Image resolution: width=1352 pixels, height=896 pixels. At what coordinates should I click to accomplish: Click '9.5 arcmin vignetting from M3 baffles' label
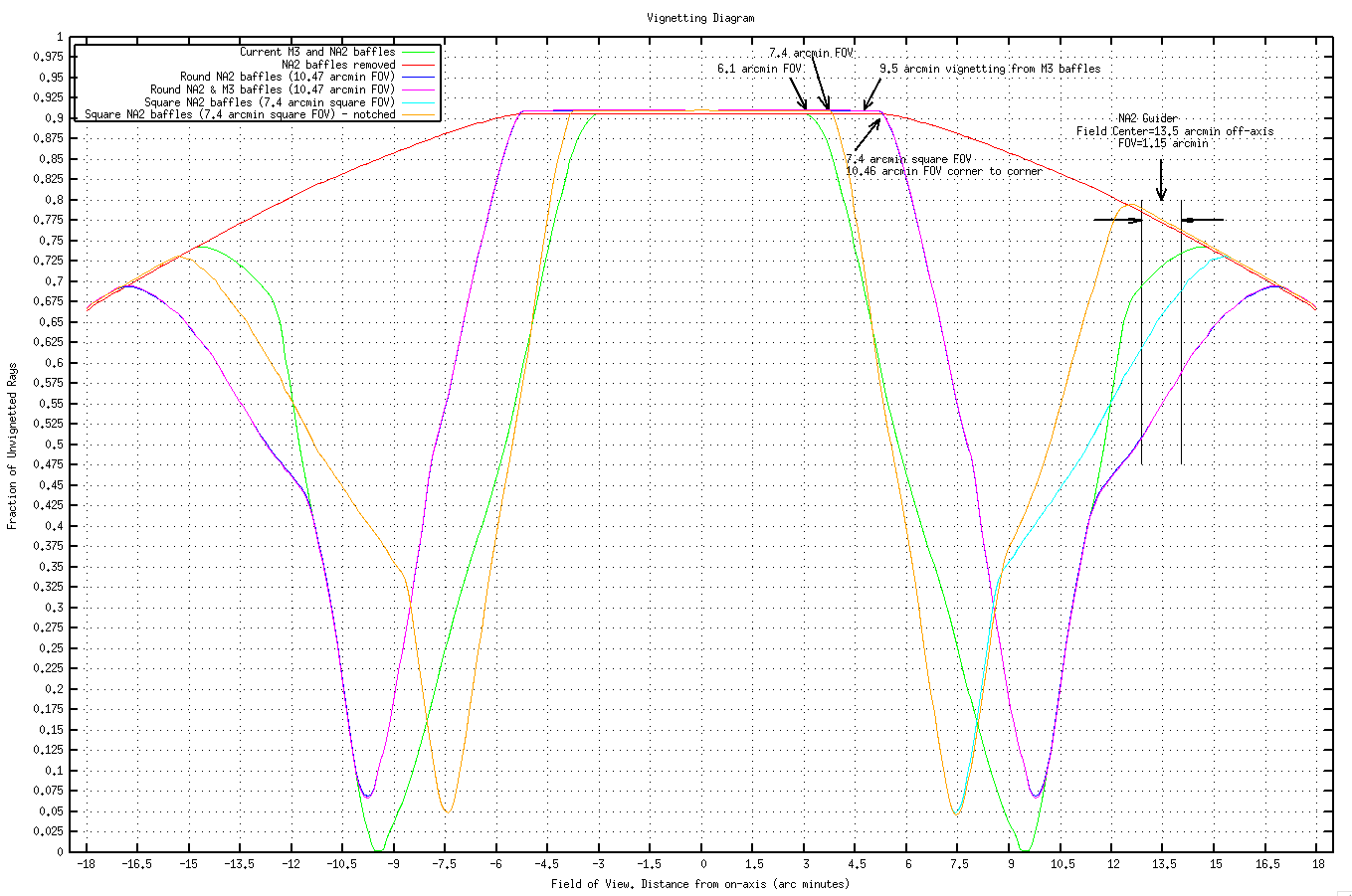(x=990, y=69)
